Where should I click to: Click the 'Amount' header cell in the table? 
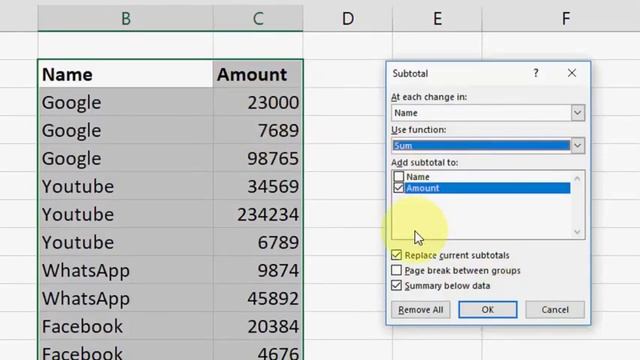pyautogui.click(x=258, y=74)
